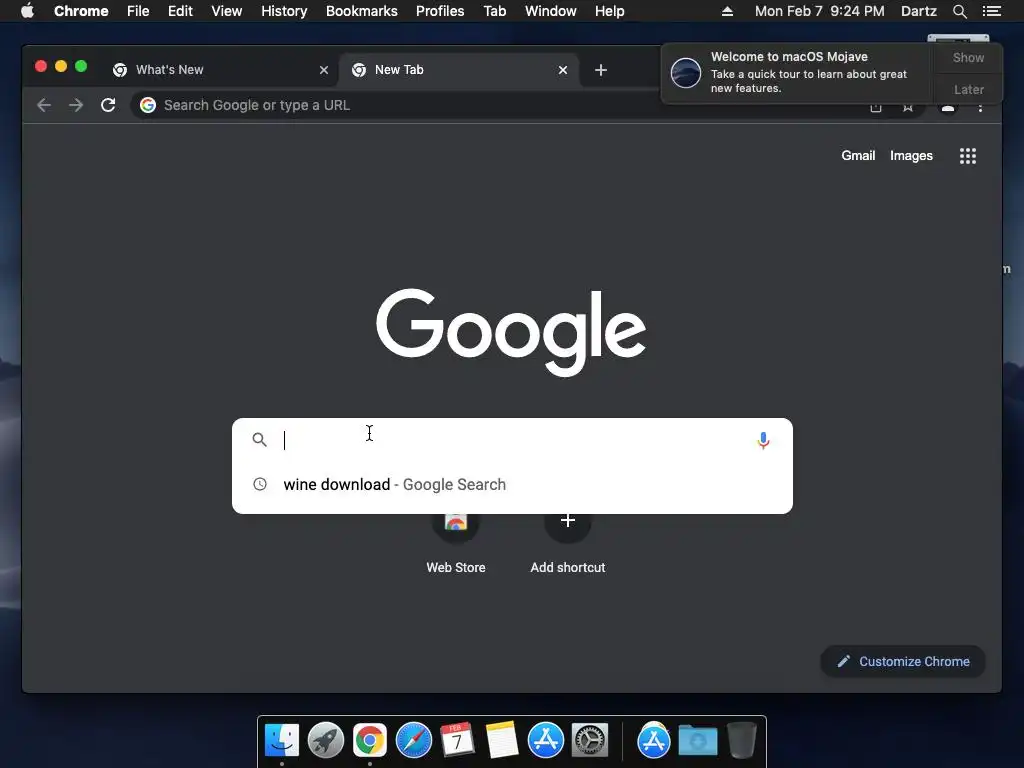The height and width of the screenshot is (768, 1024).
Task: Open Notification Center from menu bar
Action: click(x=991, y=11)
